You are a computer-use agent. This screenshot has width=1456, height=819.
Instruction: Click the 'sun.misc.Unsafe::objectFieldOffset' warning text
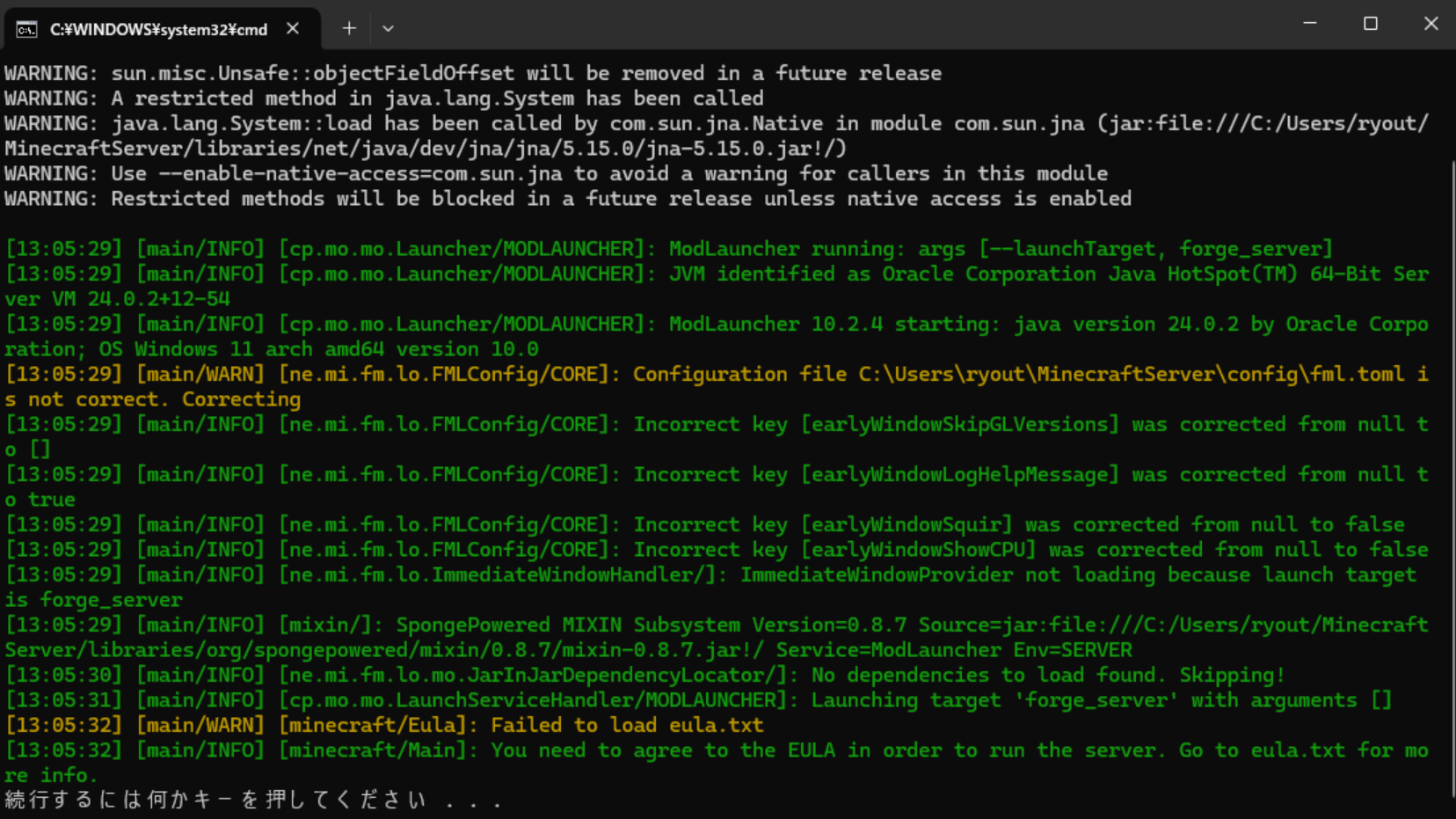coord(312,74)
